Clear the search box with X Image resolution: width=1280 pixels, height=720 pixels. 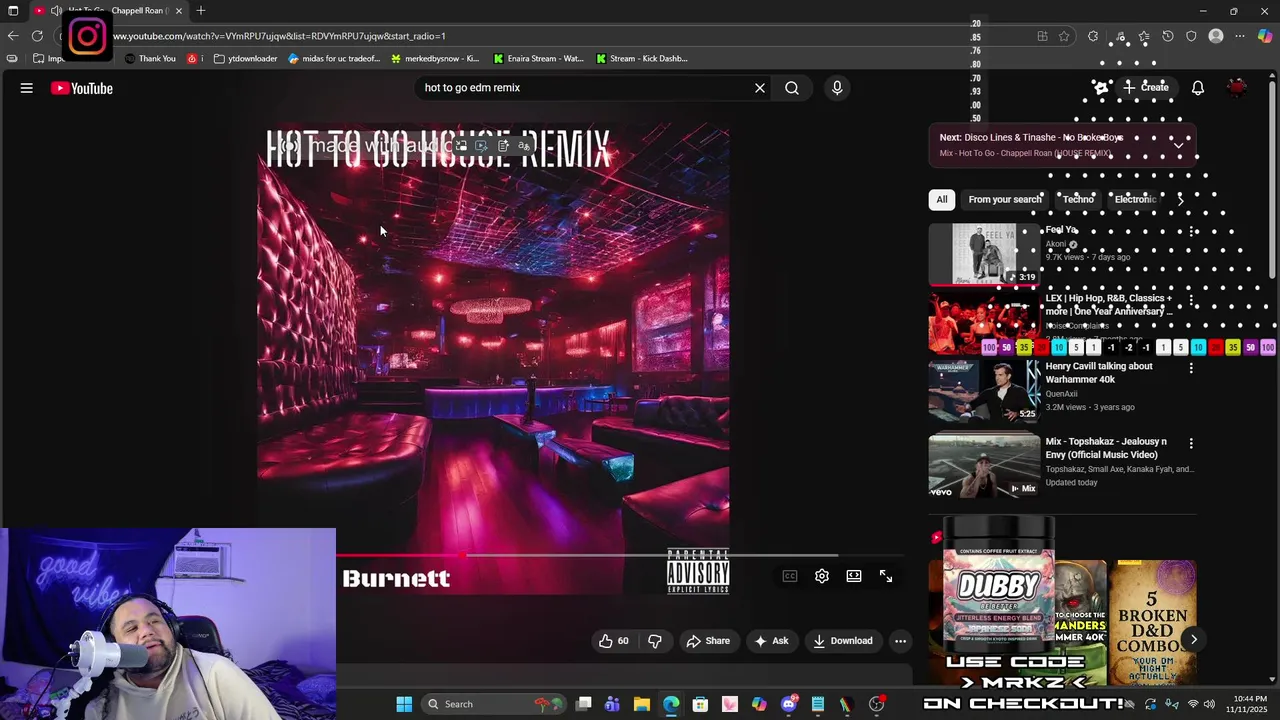[x=760, y=88]
